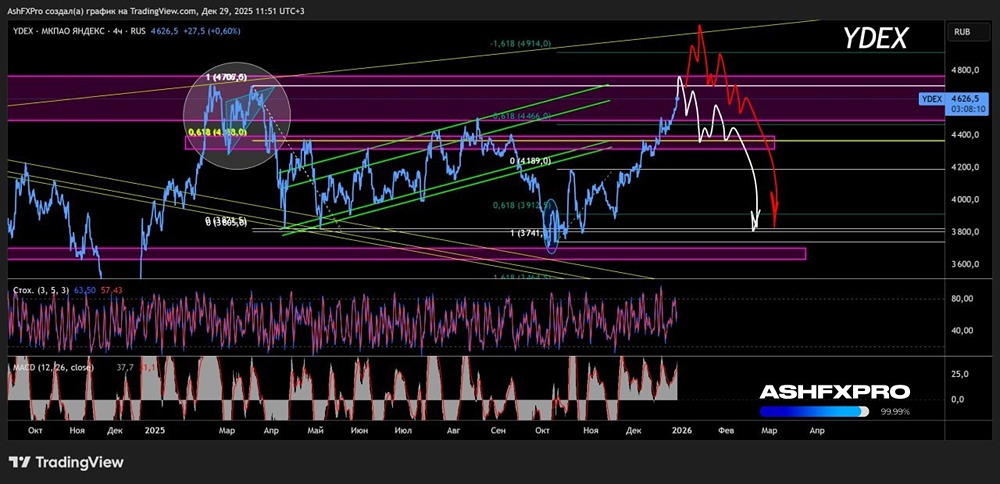This screenshot has width=1000, height=484.
Task: Click the 03:08:10 bar countdown timer
Action: pyautogui.click(x=968, y=109)
